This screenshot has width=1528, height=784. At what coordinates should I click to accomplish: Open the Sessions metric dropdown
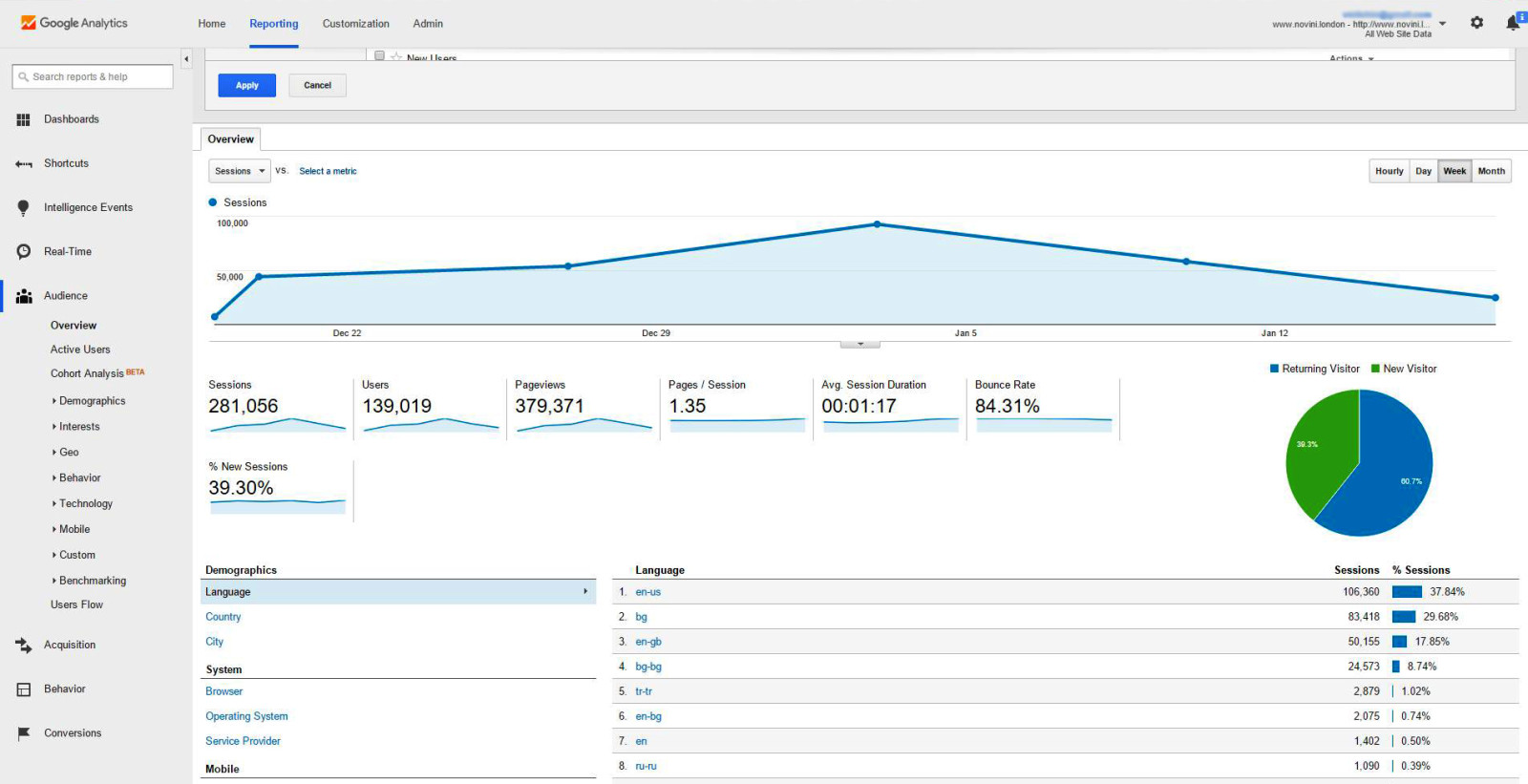click(x=240, y=172)
